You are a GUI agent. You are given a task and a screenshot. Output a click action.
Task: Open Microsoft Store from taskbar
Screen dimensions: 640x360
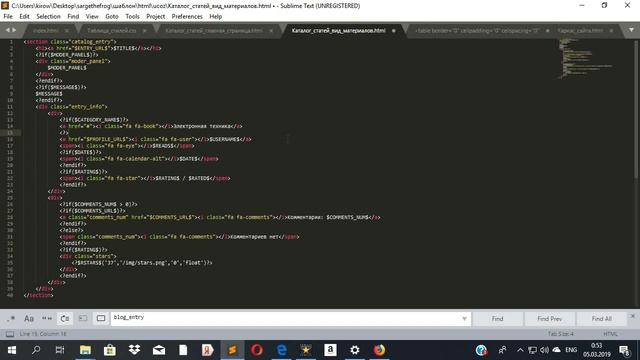coord(110,350)
